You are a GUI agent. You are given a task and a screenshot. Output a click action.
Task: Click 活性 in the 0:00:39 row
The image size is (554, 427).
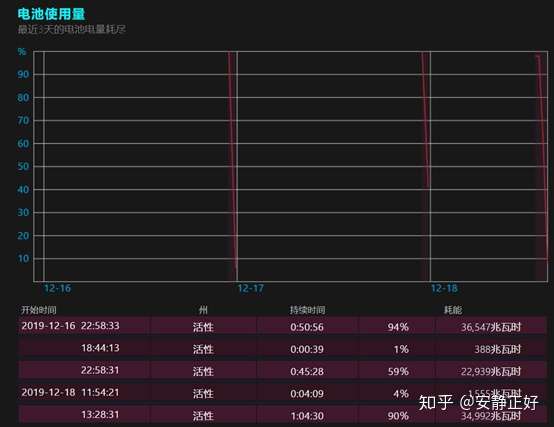tap(203, 349)
